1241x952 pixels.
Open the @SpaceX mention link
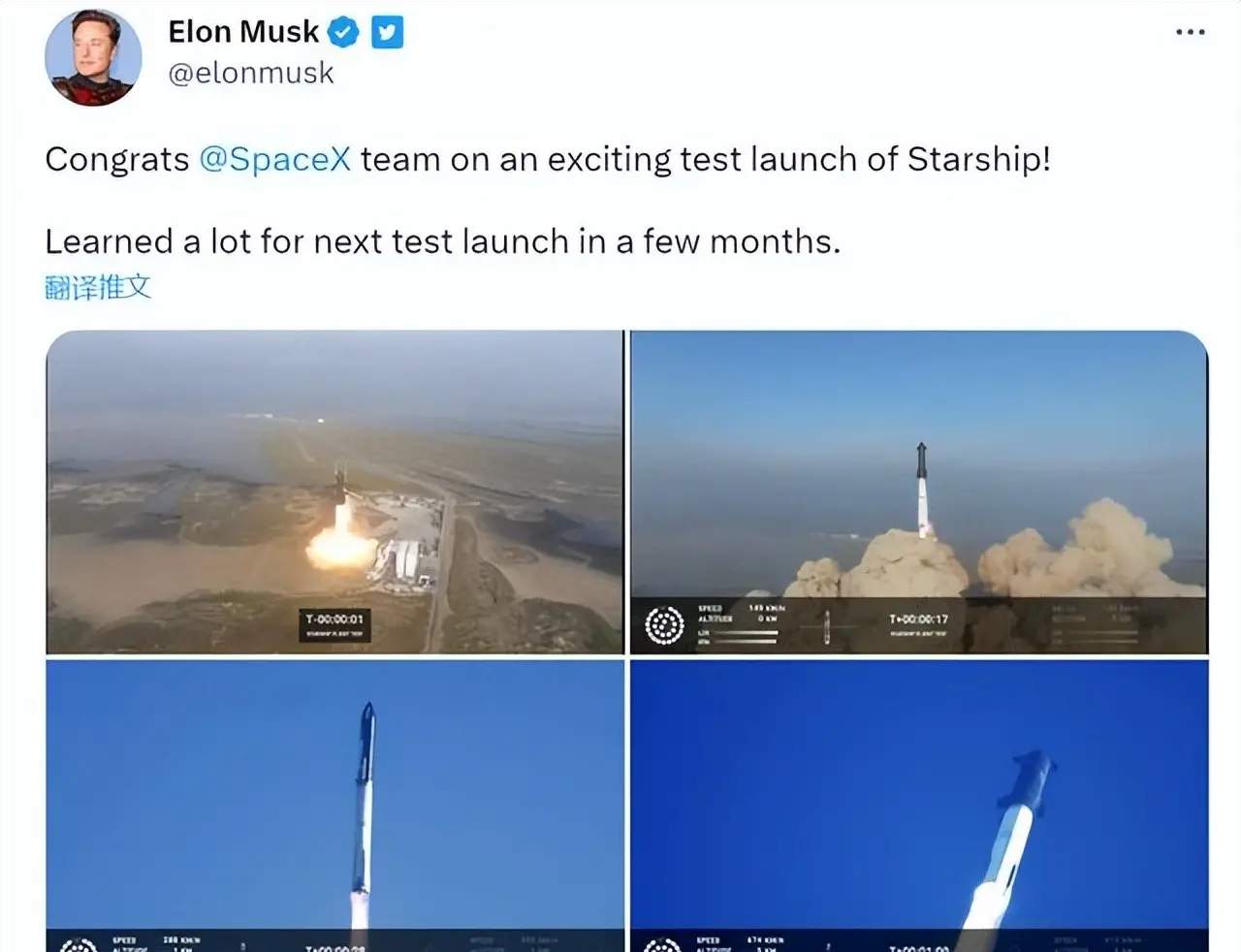(274, 159)
